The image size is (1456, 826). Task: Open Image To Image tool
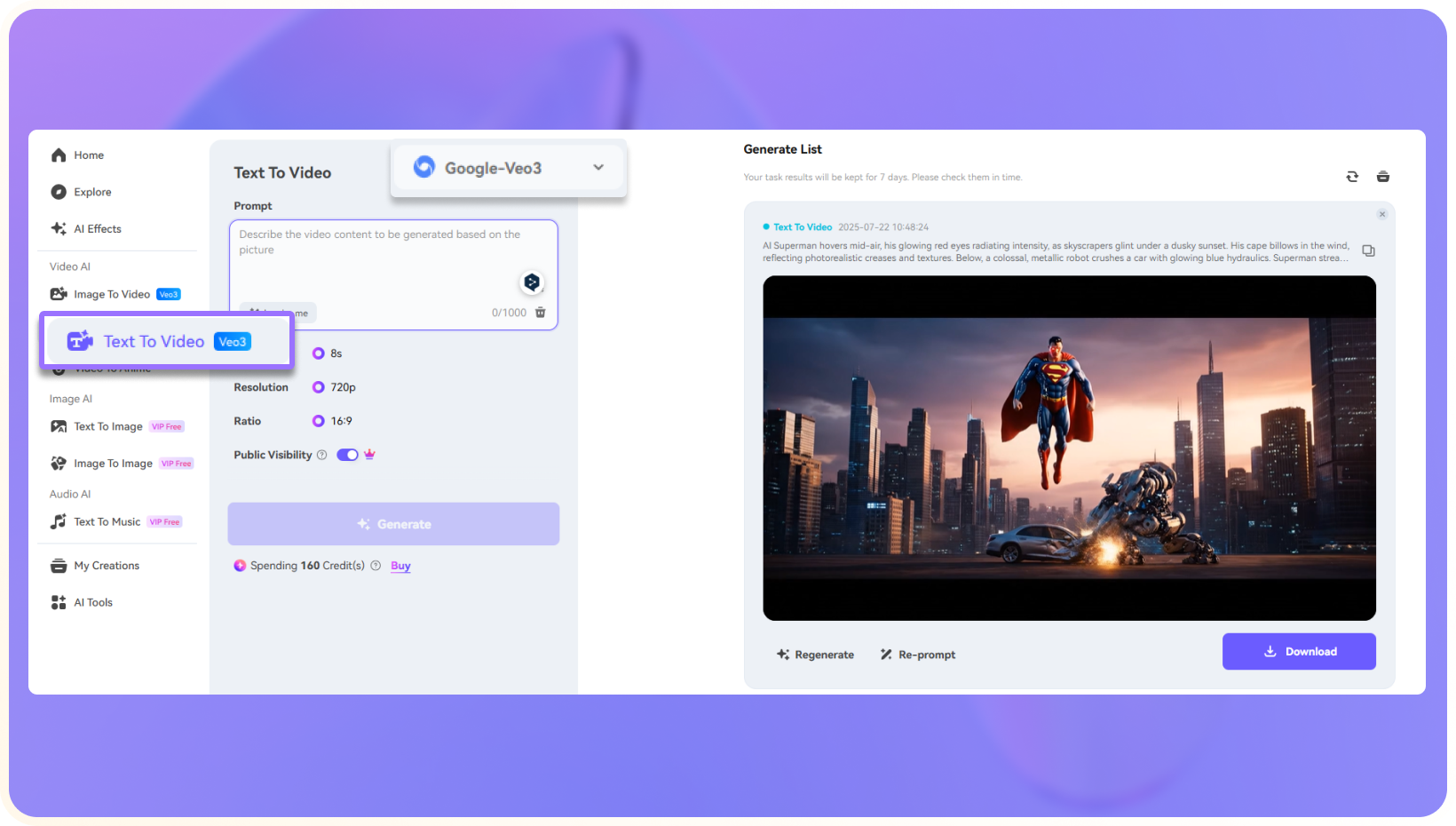pos(122,464)
